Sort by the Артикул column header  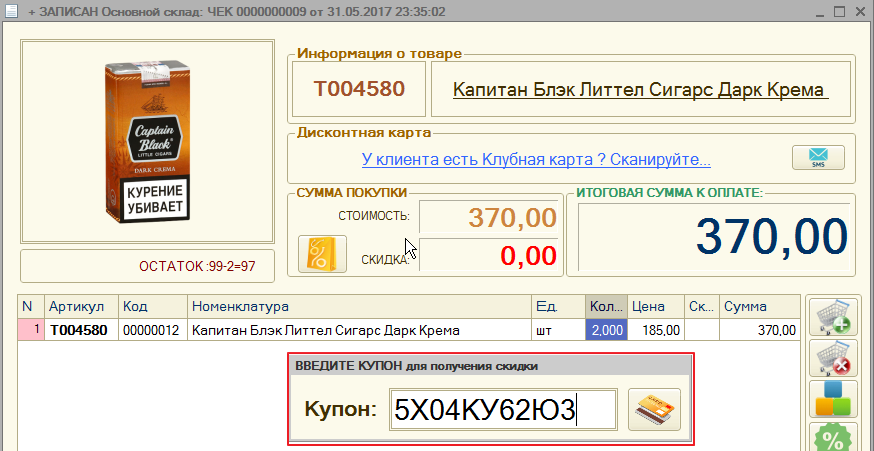coord(82,307)
